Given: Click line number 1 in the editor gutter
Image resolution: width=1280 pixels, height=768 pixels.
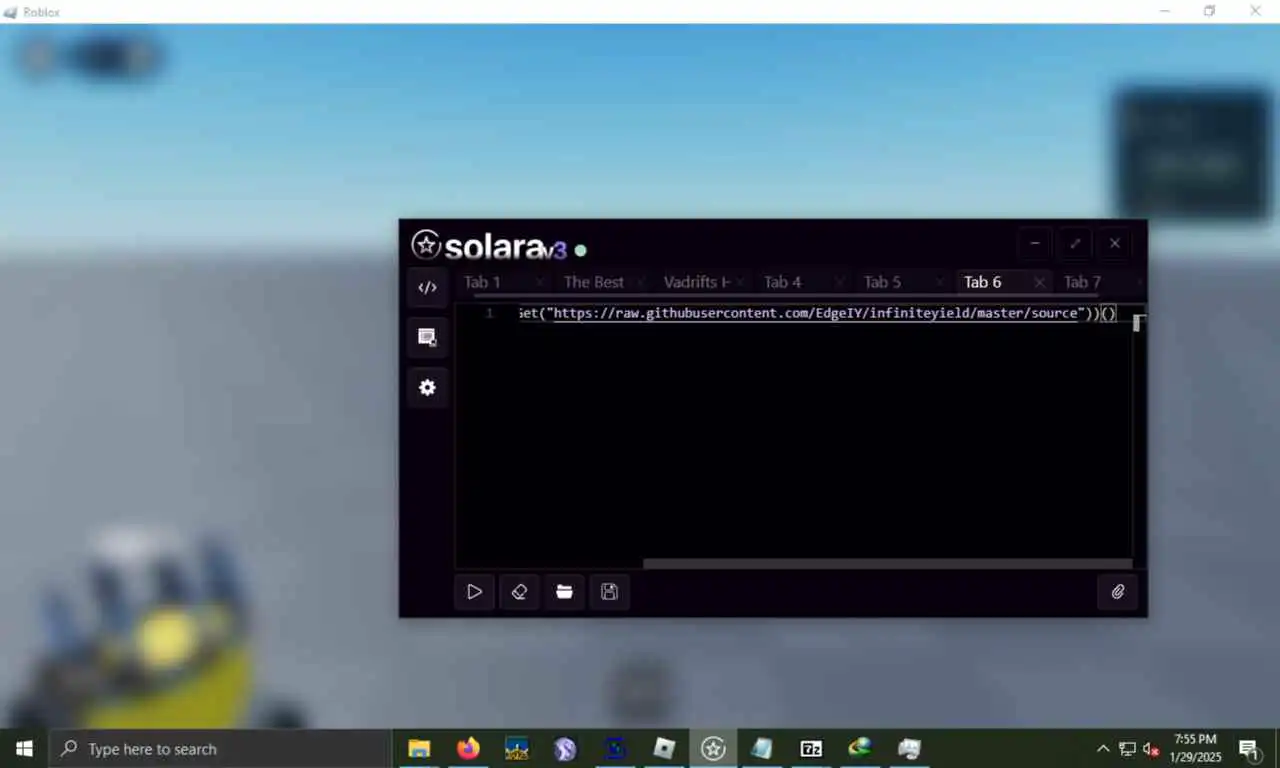Looking at the screenshot, I should coord(489,313).
